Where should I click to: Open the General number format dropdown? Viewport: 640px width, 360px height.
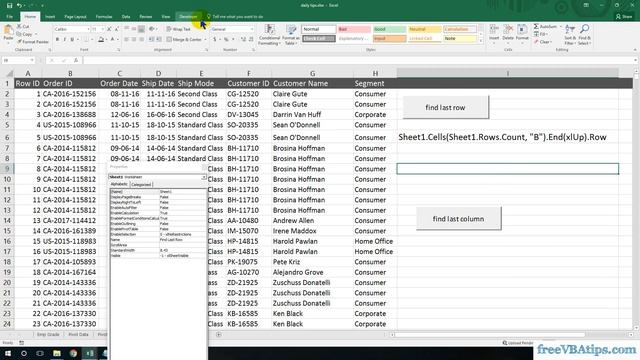pyautogui.click(x=251, y=29)
